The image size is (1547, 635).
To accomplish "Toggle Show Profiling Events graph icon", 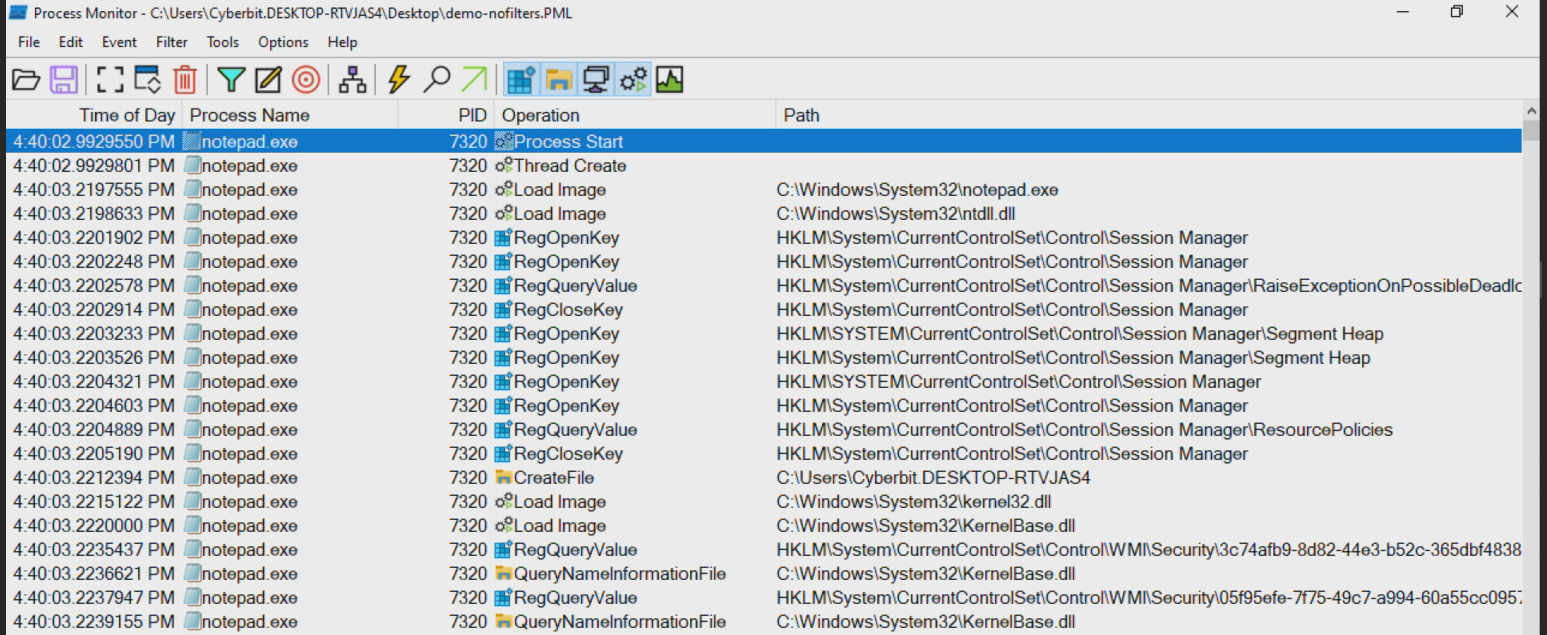I will pyautogui.click(x=670, y=80).
